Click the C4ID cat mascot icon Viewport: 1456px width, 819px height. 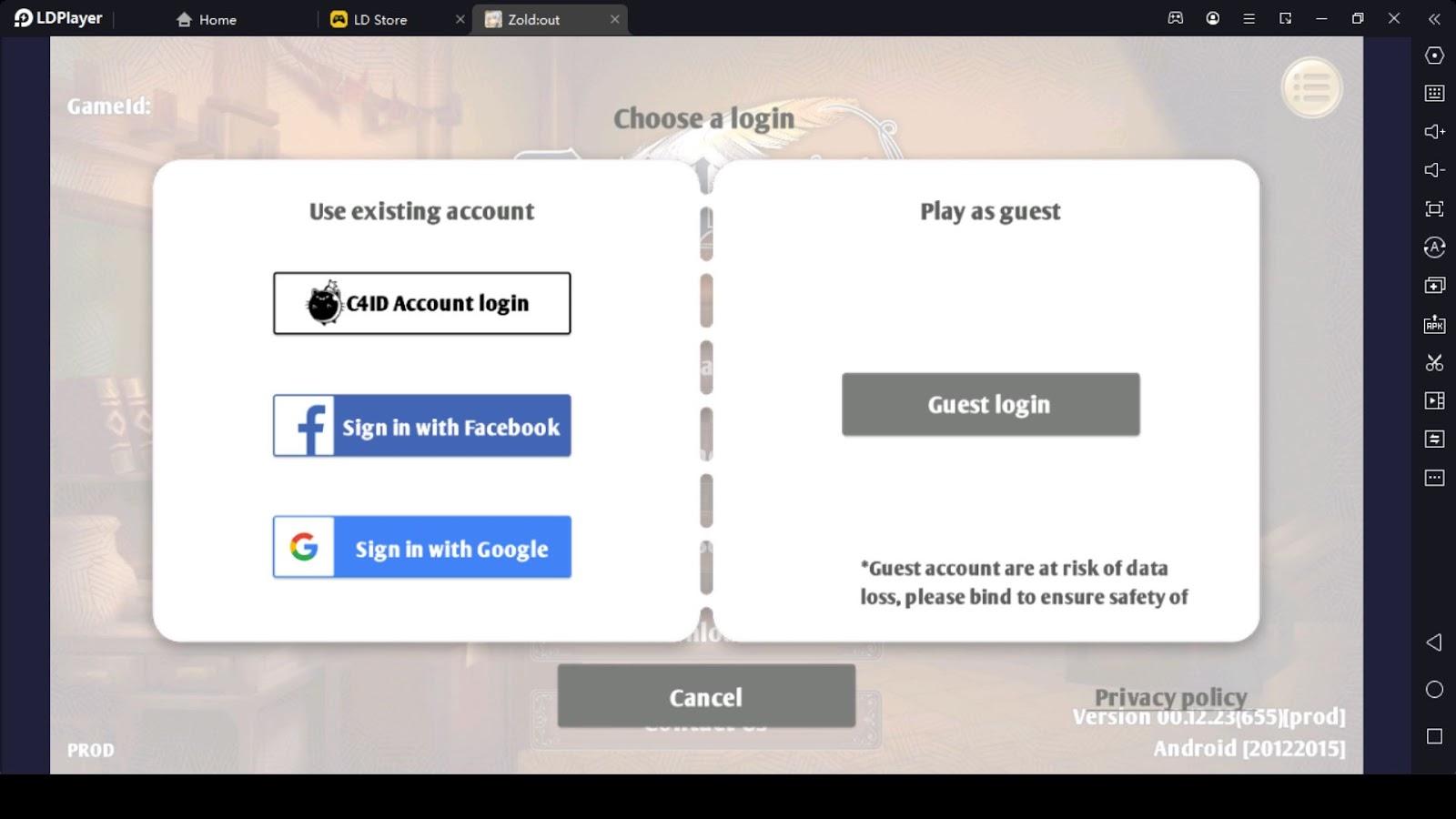(x=324, y=303)
